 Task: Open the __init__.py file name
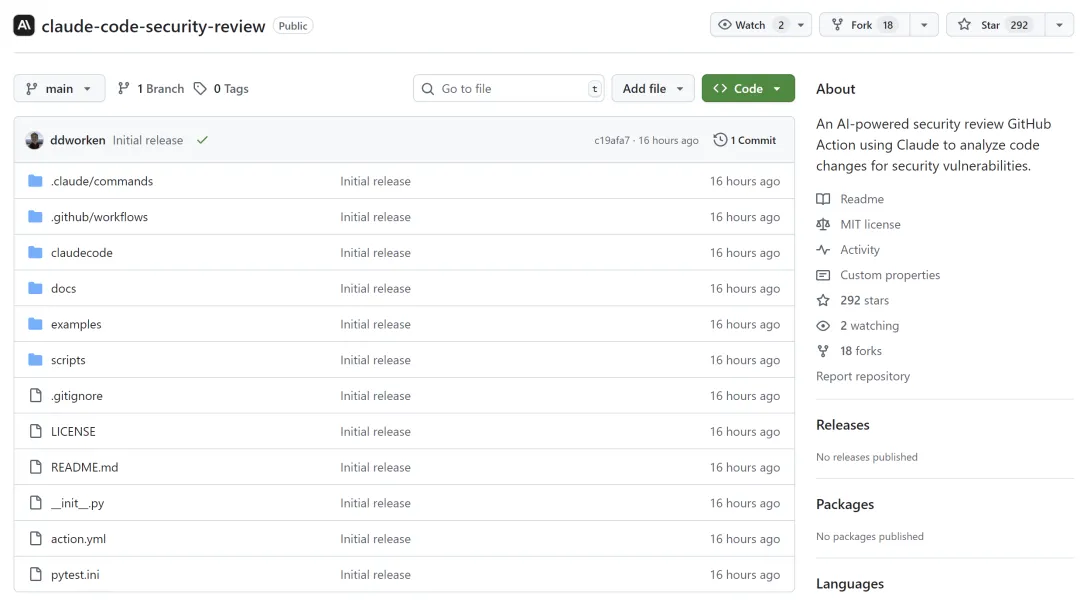click(77, 504)
